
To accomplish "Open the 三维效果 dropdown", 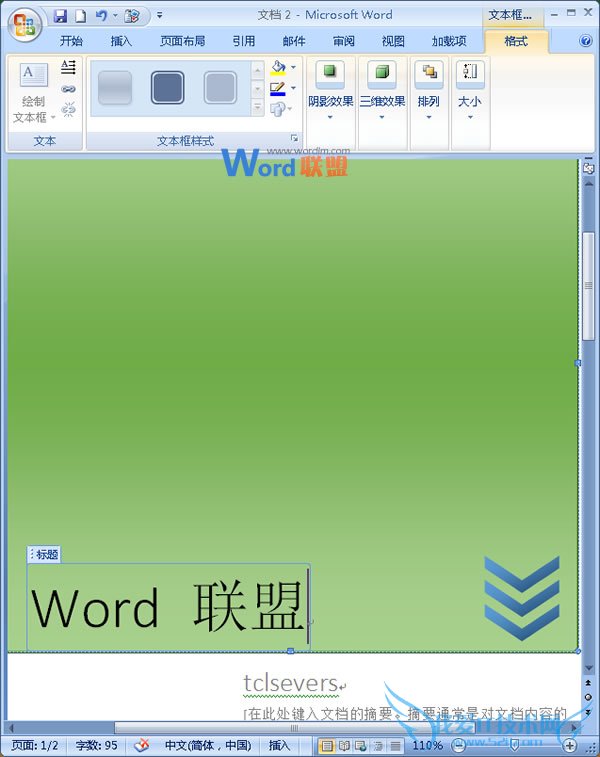I will click(x=382, y=90).
